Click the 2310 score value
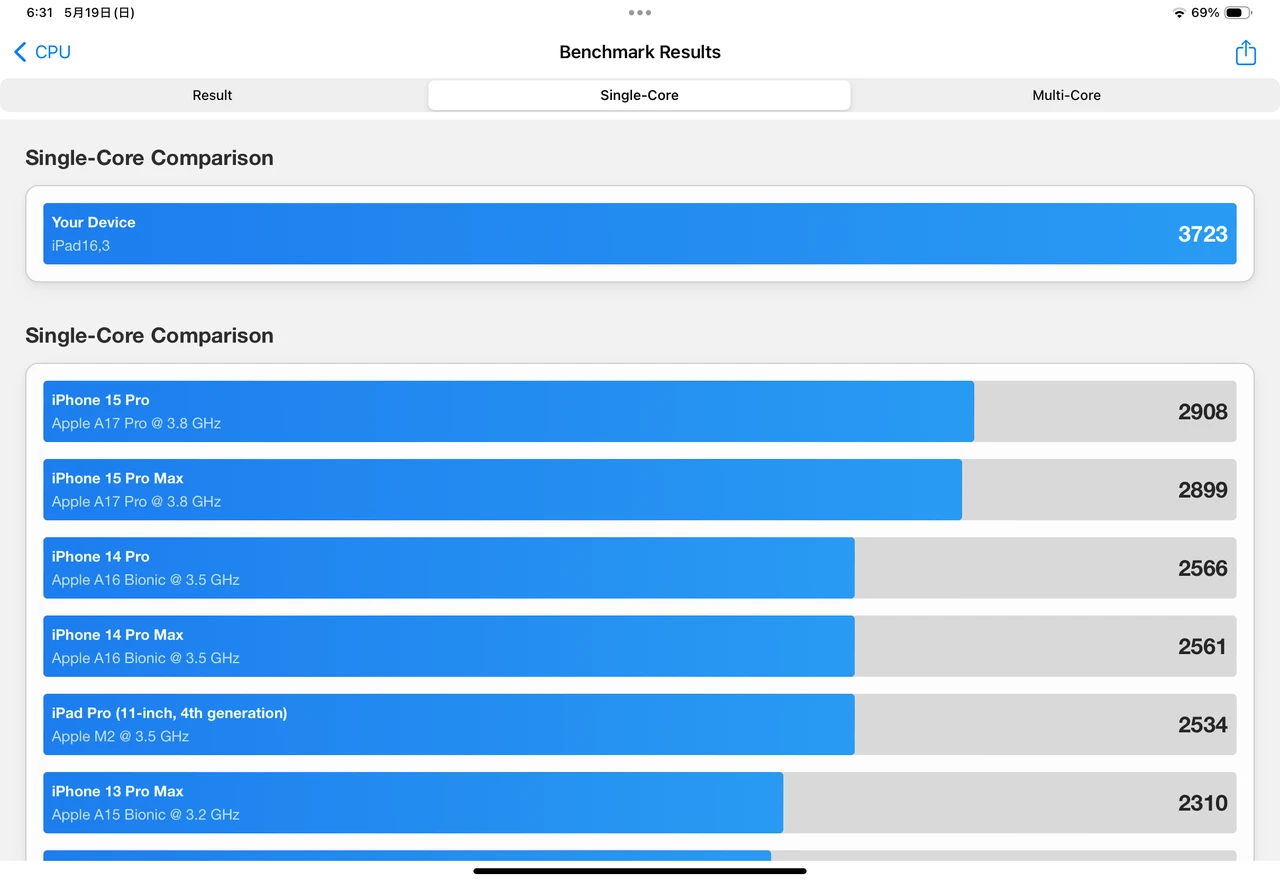Screen dimensions: 1280x882 click(1203, 803)
